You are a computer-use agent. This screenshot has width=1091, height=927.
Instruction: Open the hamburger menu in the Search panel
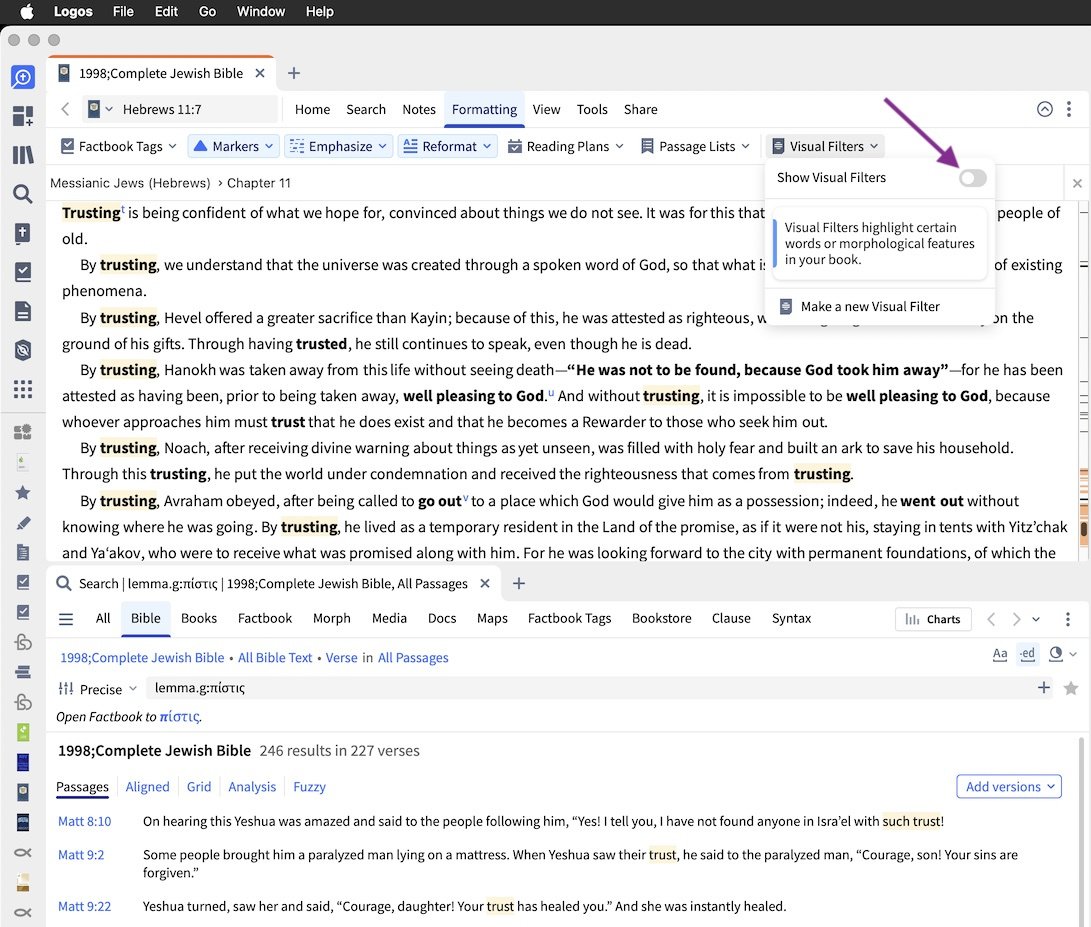pyautogui.click(x=66, y=619)
